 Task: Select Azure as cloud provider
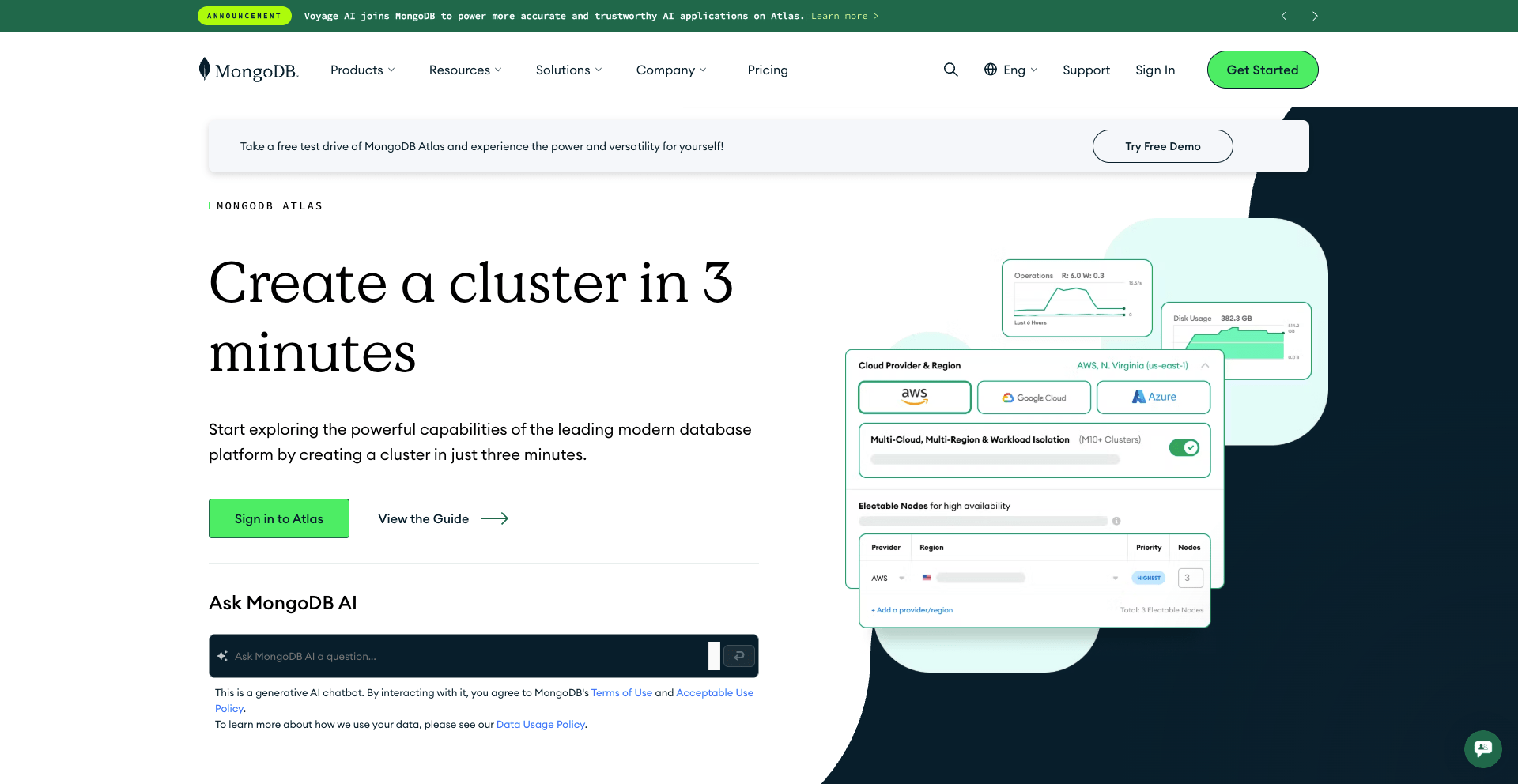pos(1153,397)
